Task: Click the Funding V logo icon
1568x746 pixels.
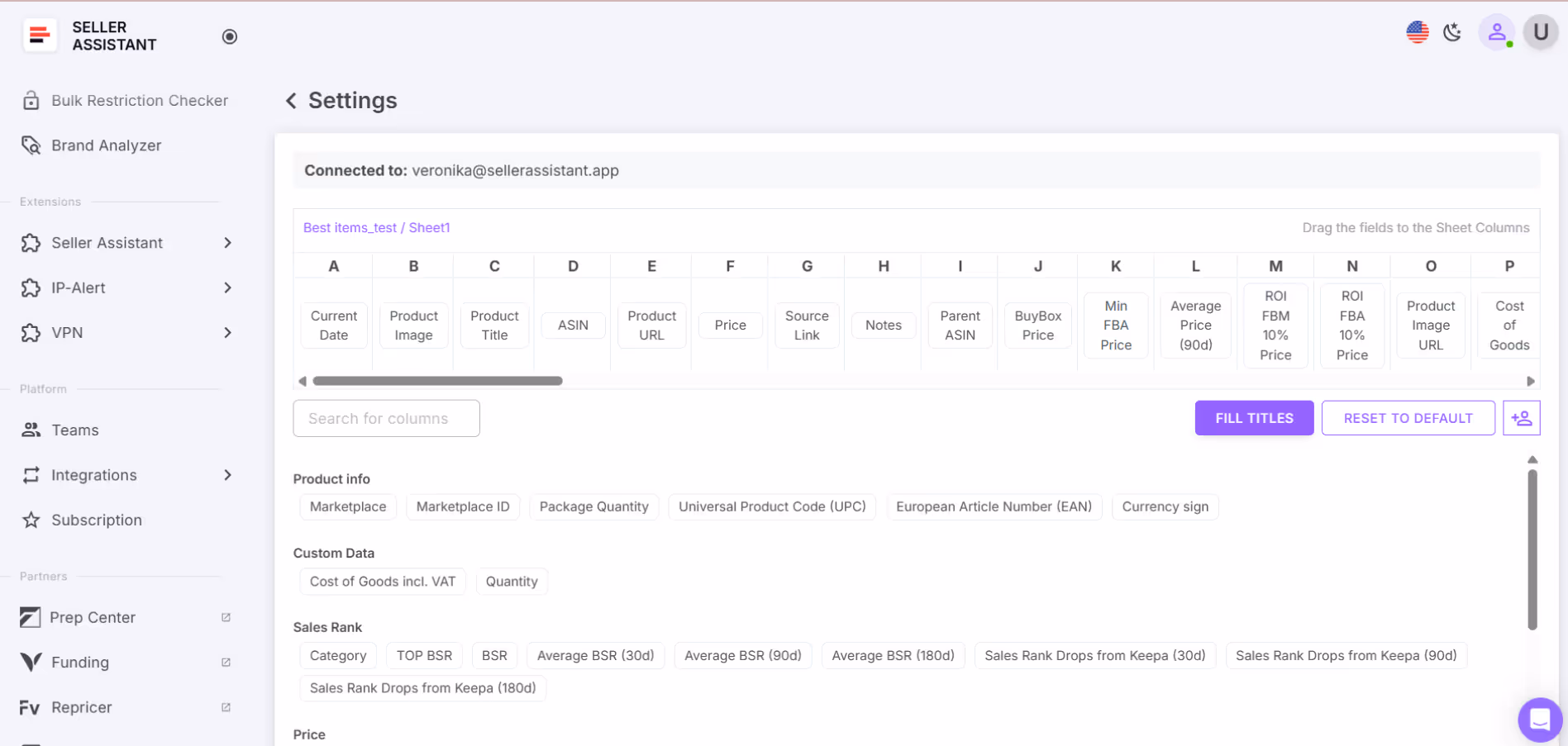Action: (31, 662)
